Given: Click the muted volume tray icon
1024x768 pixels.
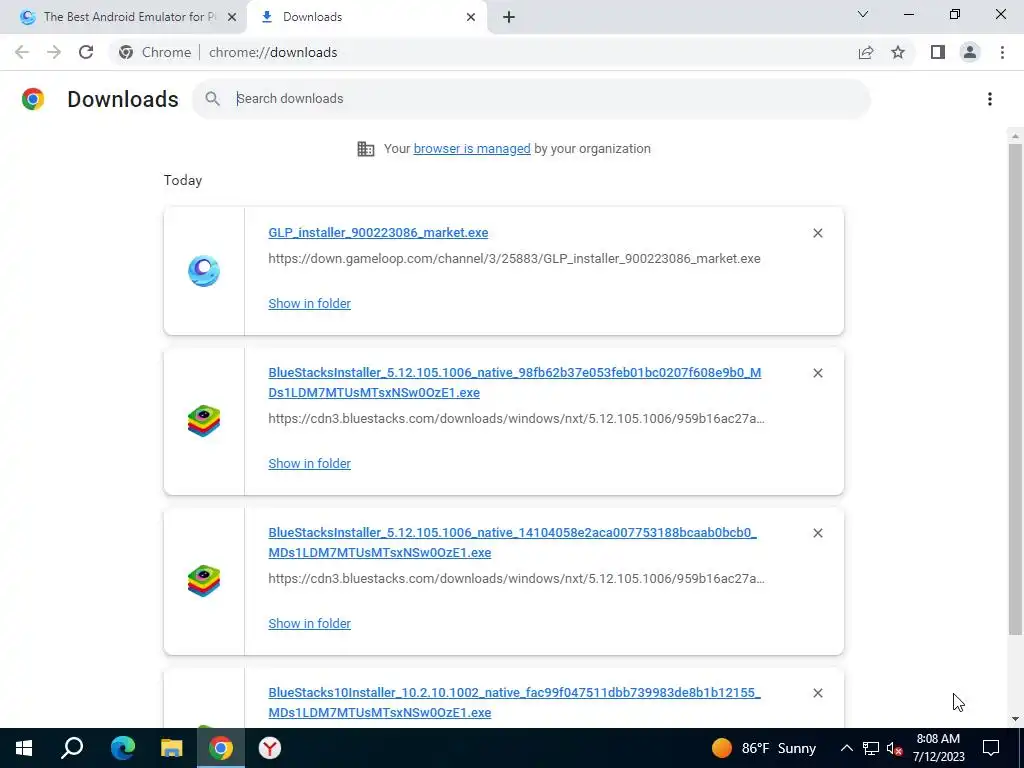Looking at the screenshot, I should pyautogui.click(x=895, y=748).
